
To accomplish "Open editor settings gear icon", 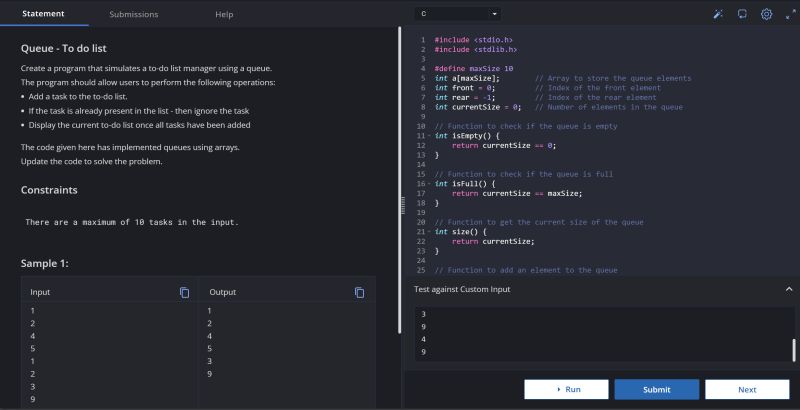I will pos(766,14).
